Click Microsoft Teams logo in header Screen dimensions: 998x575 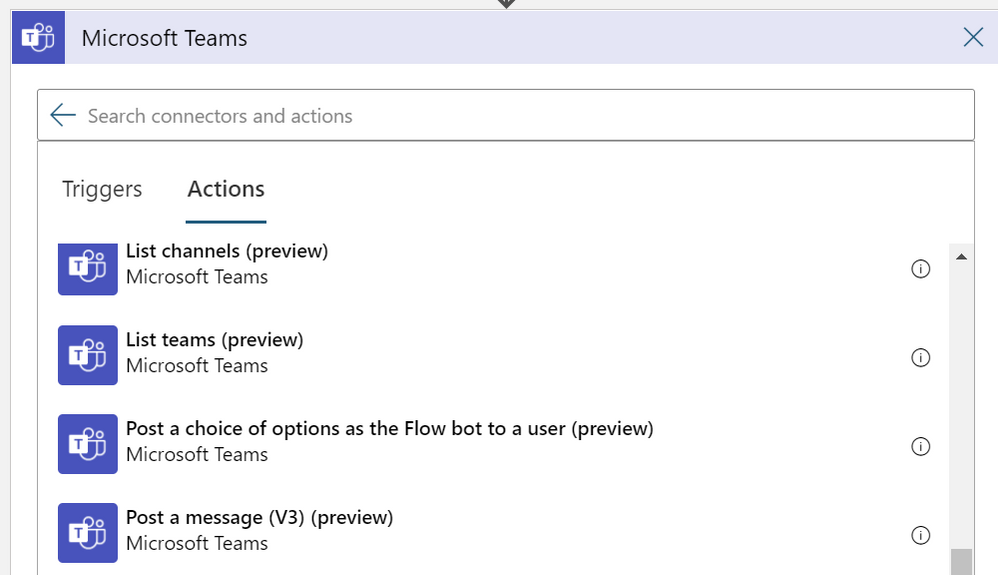tap(39, 38)
